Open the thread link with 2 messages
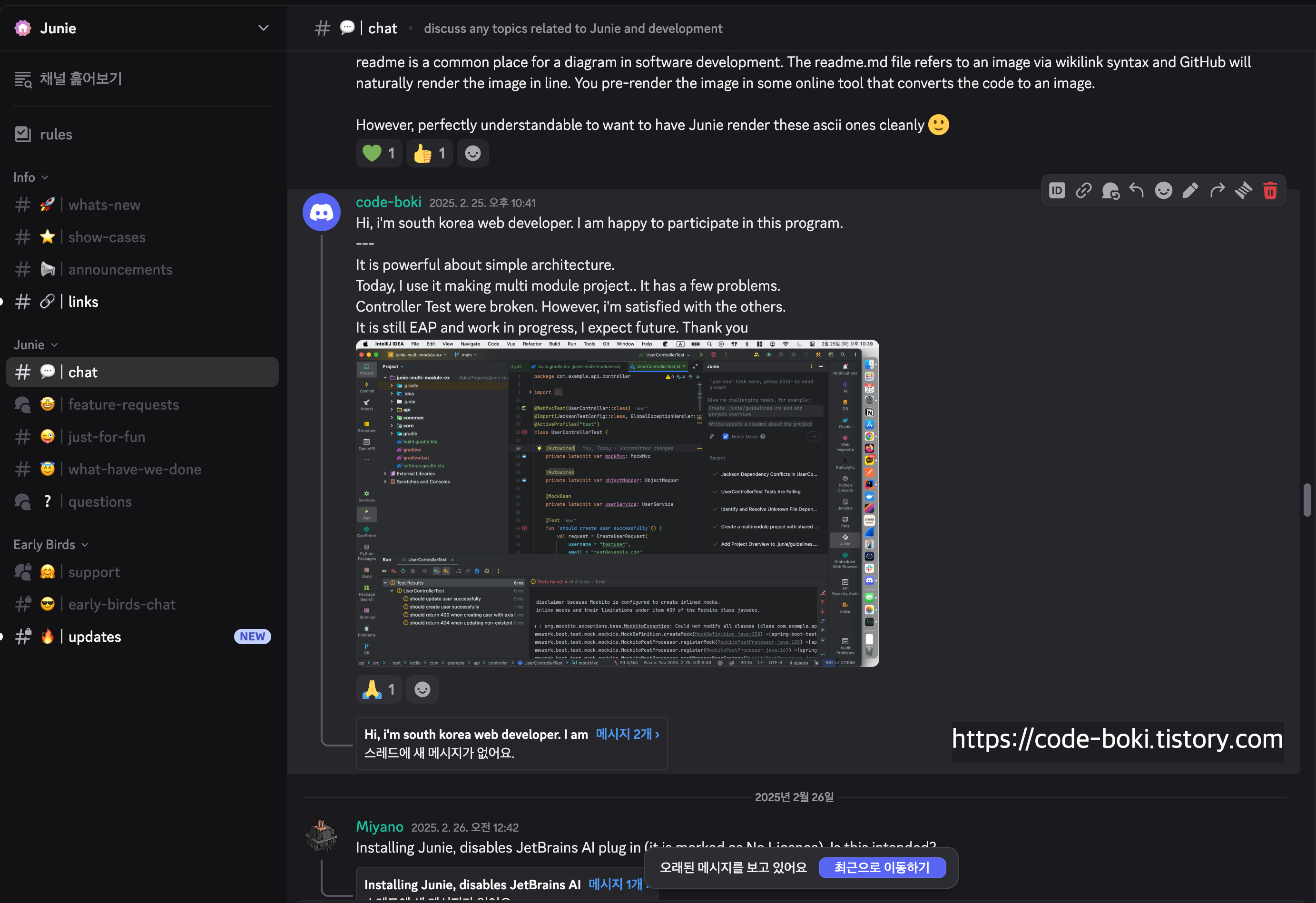1316x903 pixels. pos(627,734)
